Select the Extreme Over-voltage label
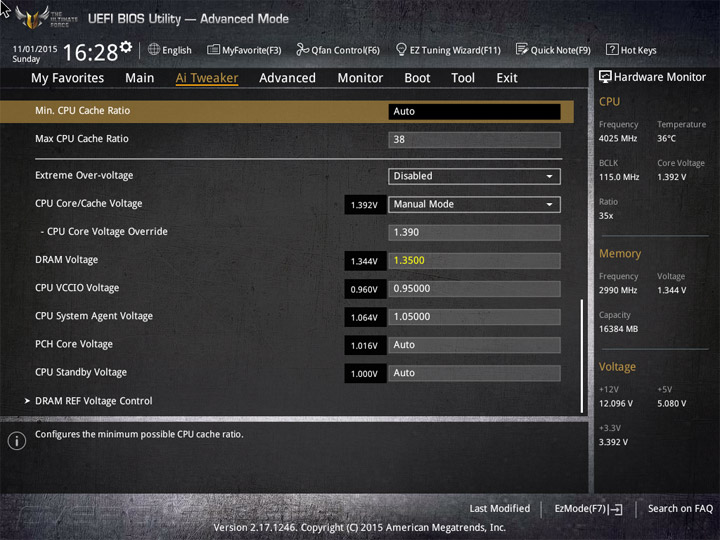 84,175
